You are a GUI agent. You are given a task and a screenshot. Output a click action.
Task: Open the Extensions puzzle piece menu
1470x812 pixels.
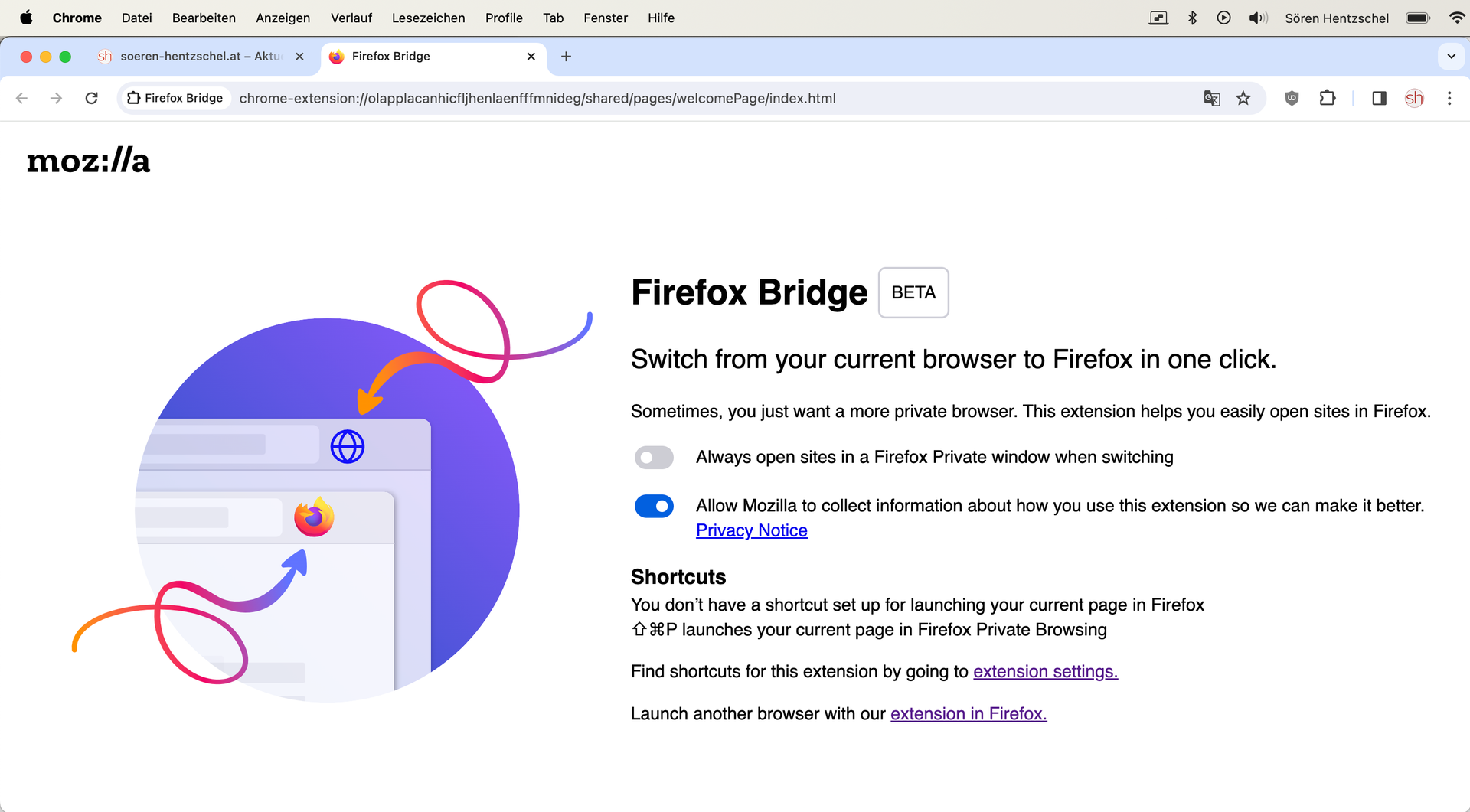[1328, 98]
